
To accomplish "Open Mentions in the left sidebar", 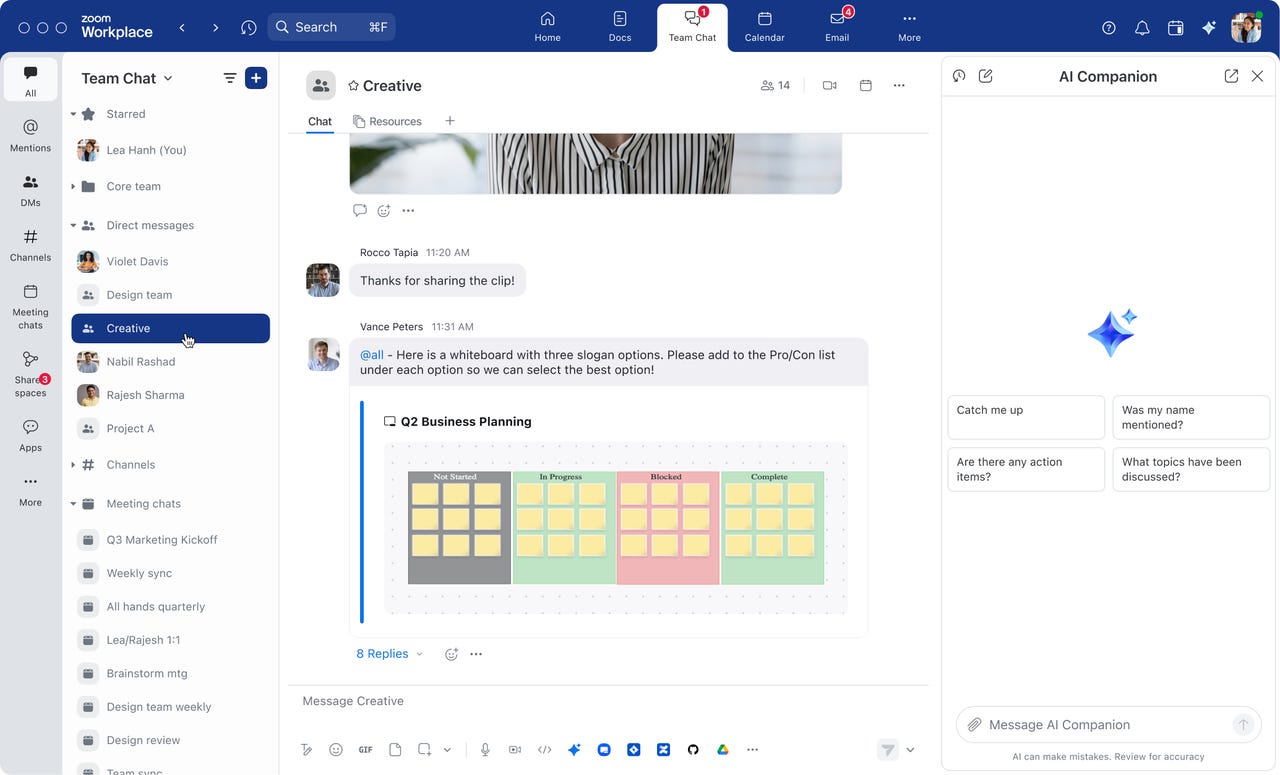I will pyautogui.click(x=30, y=134).
